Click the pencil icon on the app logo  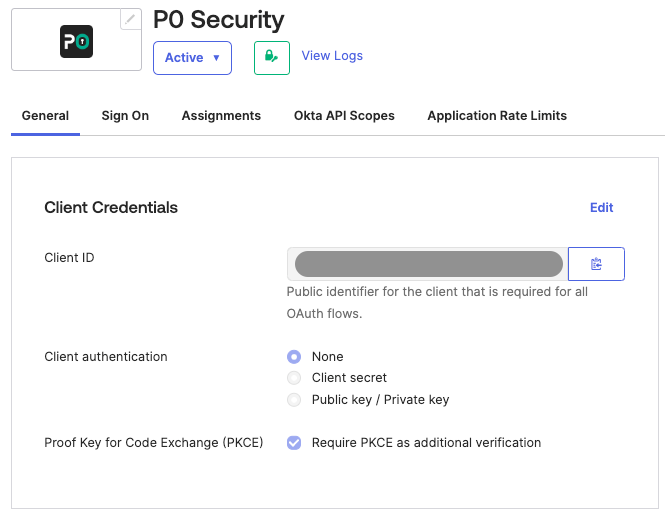(x=130, y=20)
